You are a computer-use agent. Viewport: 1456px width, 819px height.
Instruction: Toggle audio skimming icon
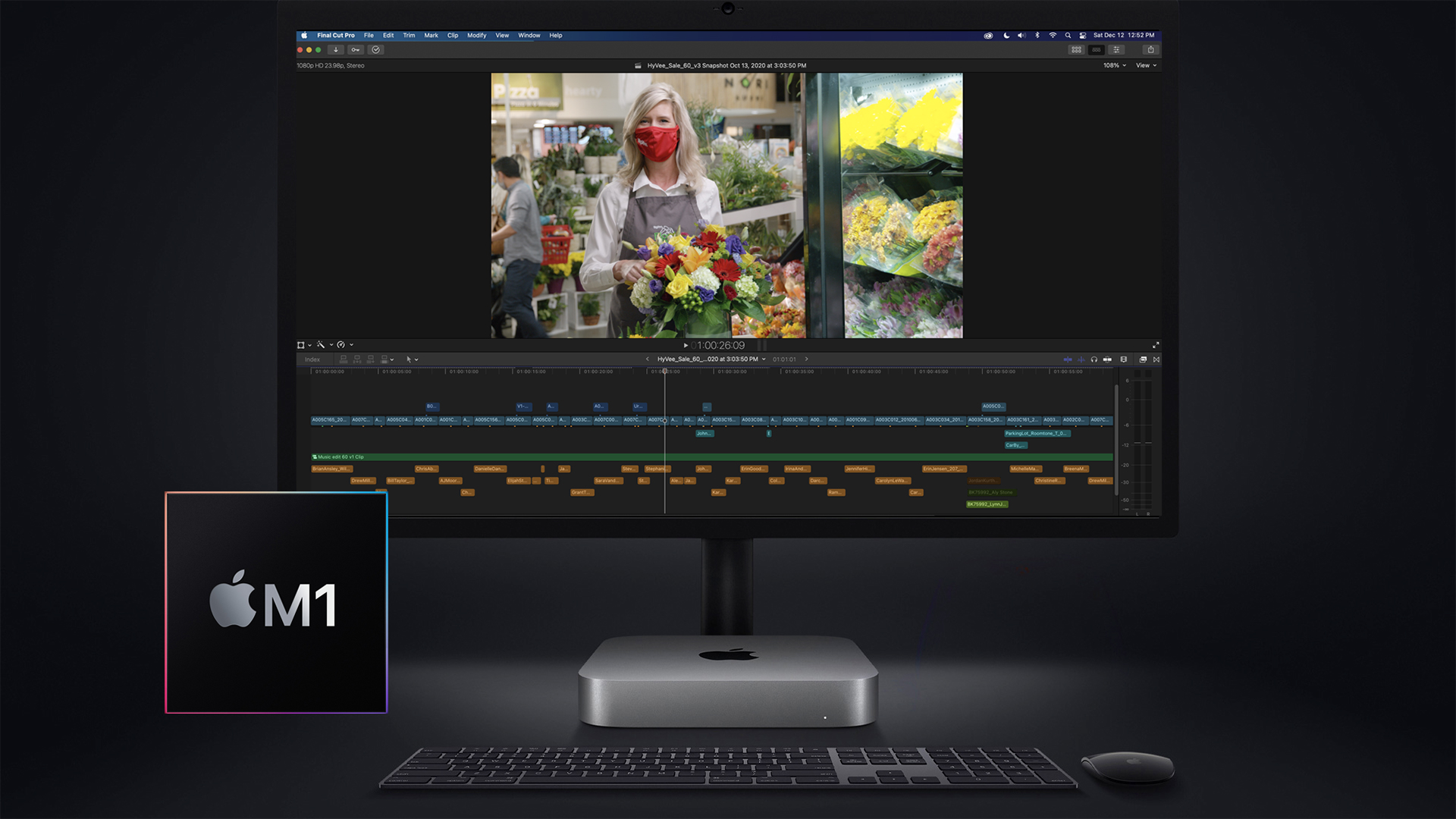tap(1081, 359)
